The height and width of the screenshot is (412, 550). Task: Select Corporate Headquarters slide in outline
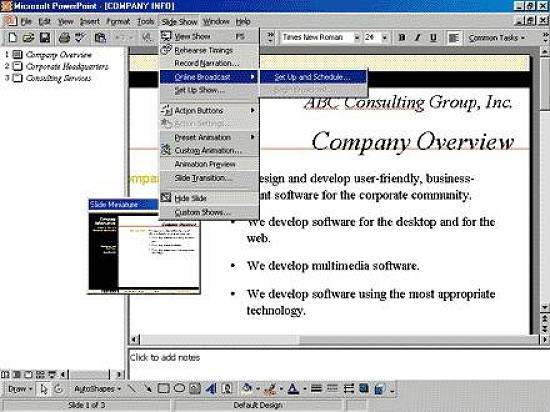67,66
